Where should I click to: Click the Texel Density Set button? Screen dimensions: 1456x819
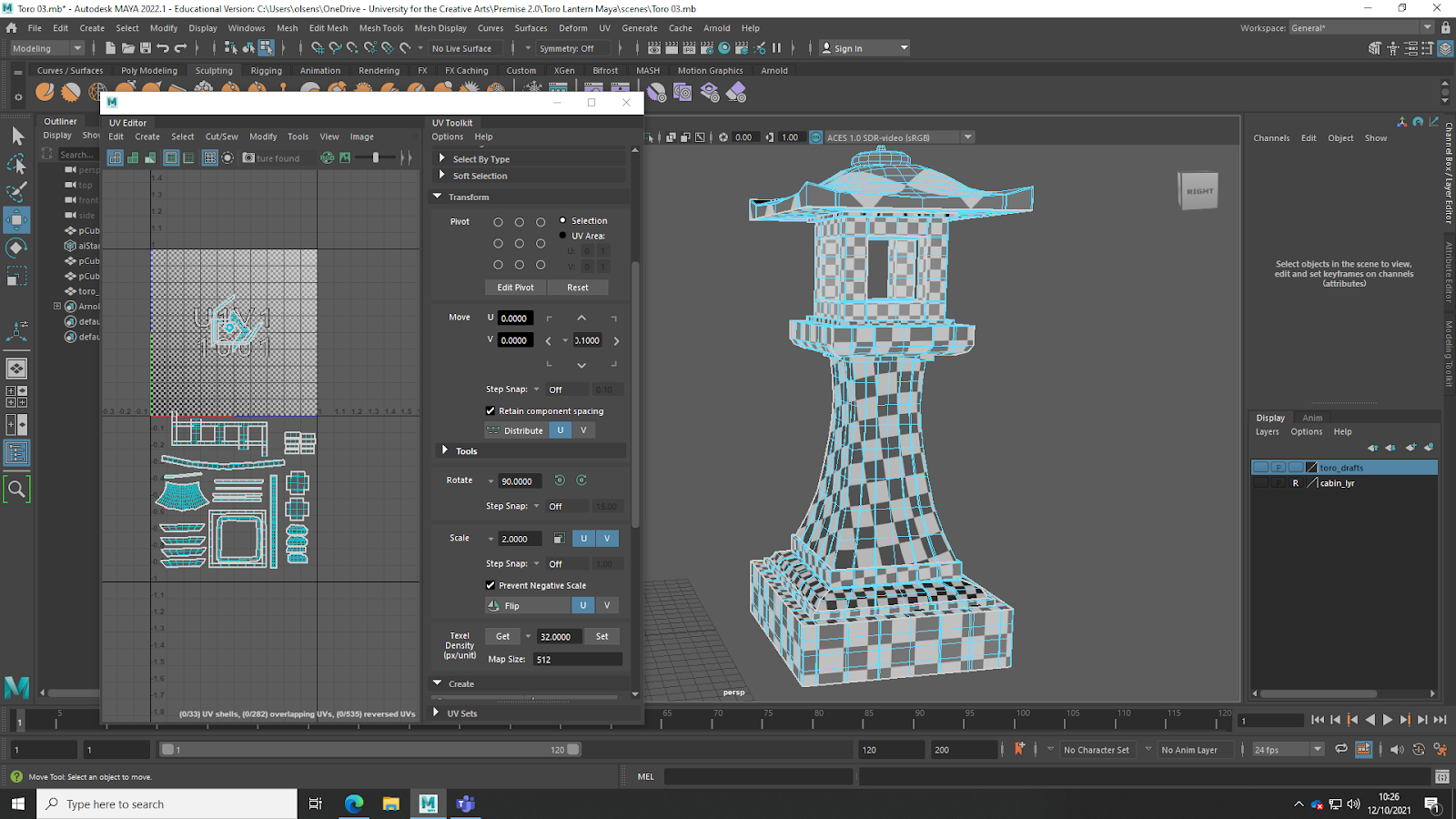click(602, 636)
